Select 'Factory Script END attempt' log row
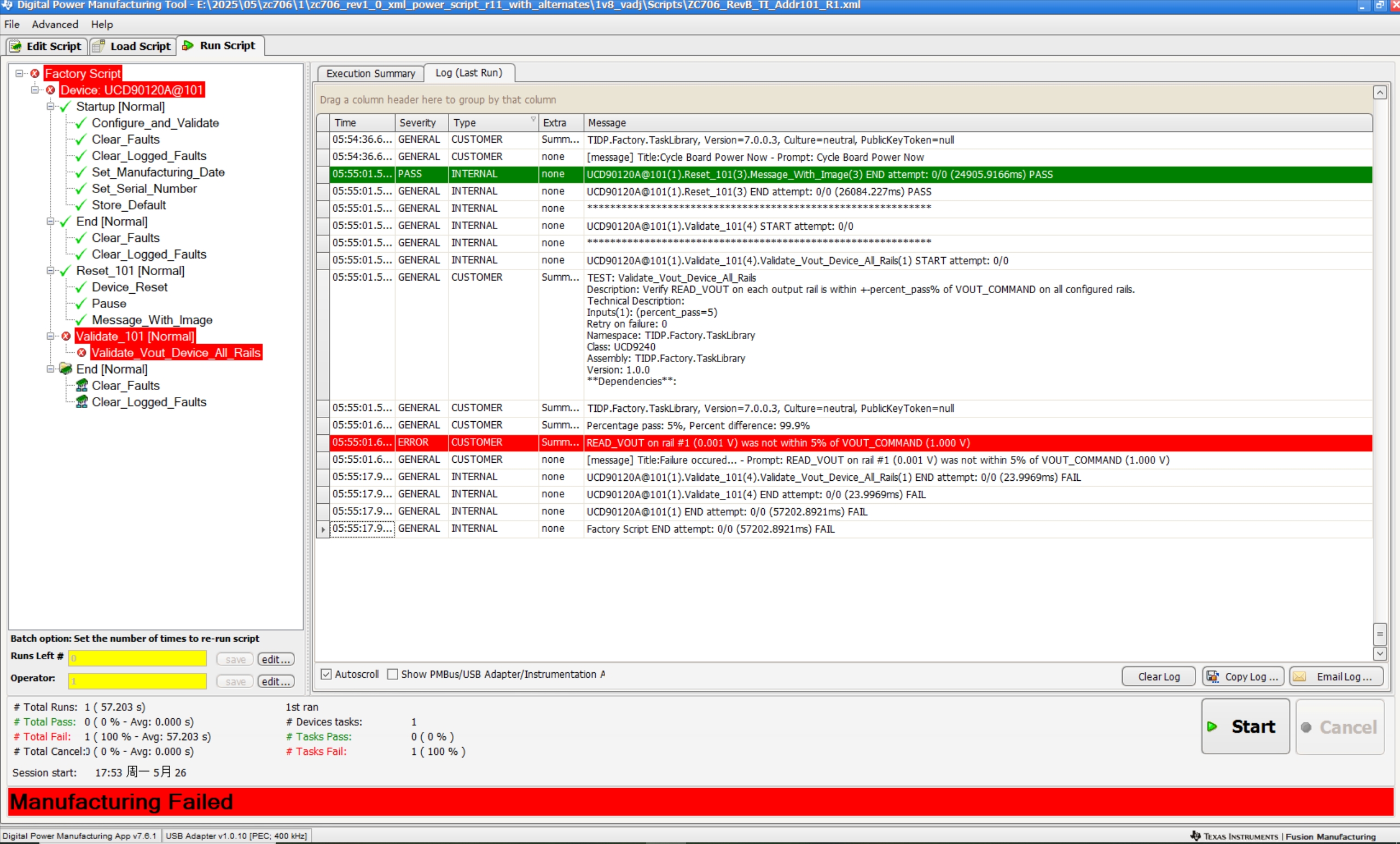Image resolution: width=1400 pixels, height=844 pixels. [x=851, y=529]
